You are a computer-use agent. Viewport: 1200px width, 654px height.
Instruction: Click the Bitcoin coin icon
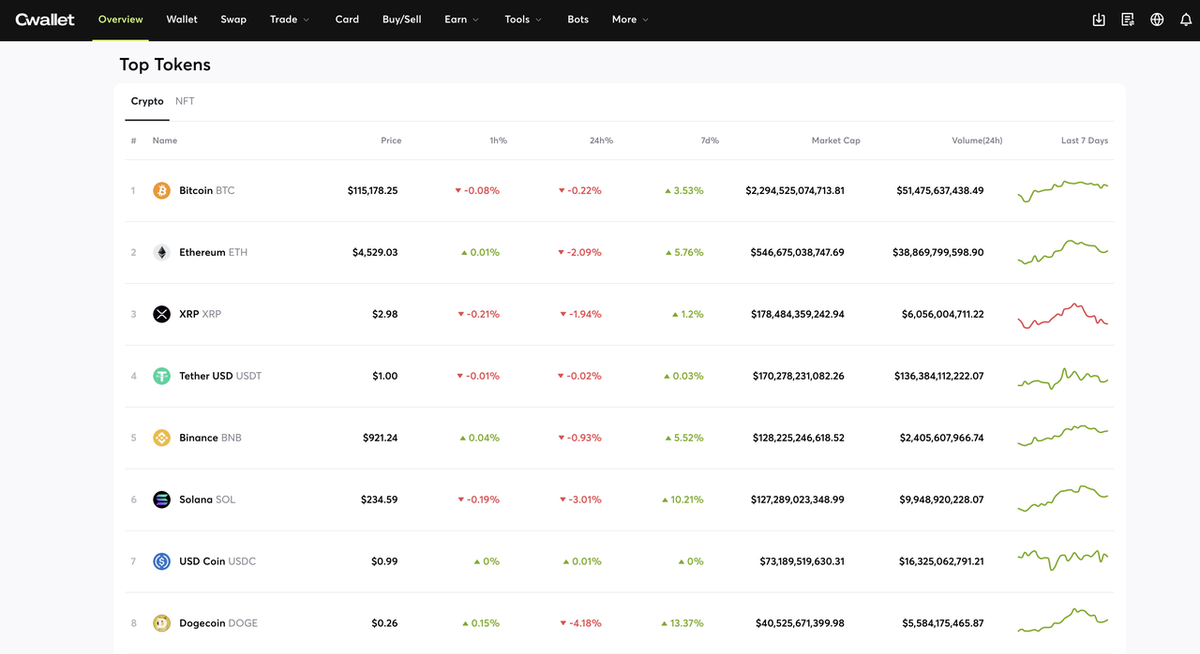[161, 190]
